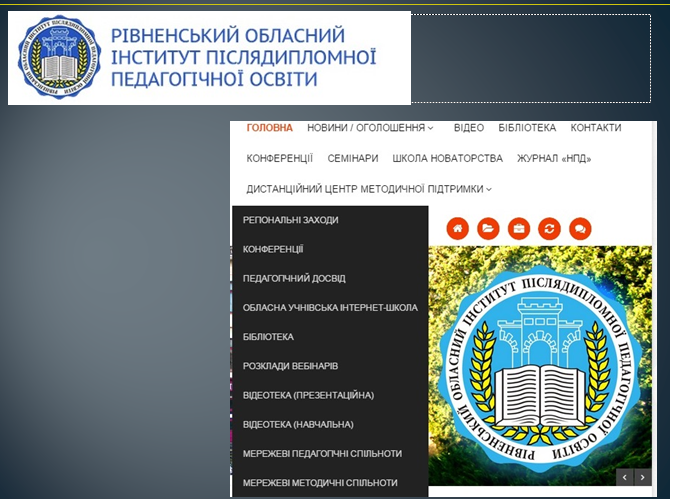
Task: Click the orange chat bubbles circle icon
Action: point(580,228)
